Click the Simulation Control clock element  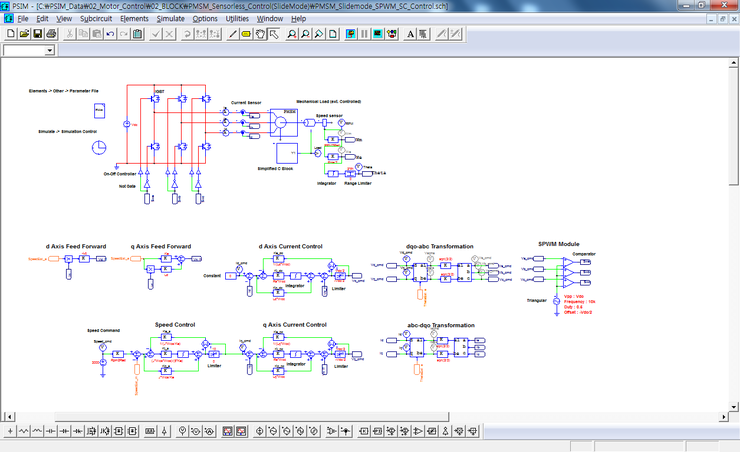(x=99, y=147)
